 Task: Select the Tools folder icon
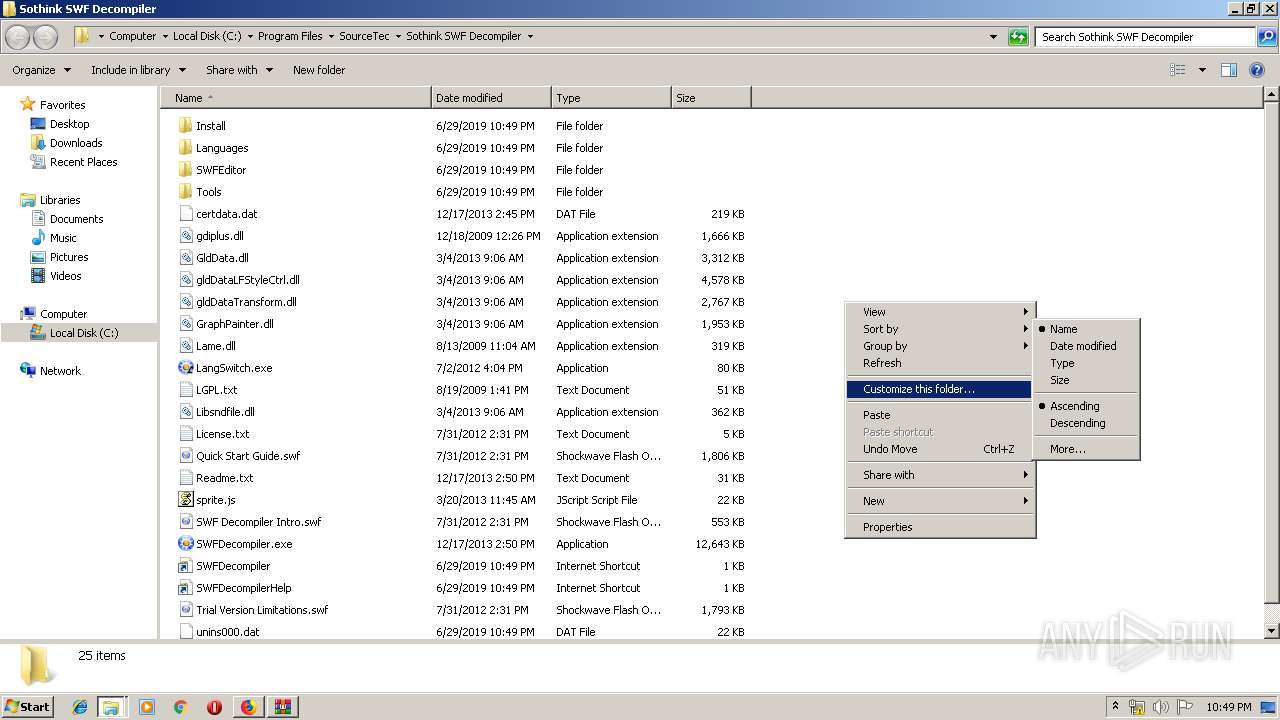point(185,192)
